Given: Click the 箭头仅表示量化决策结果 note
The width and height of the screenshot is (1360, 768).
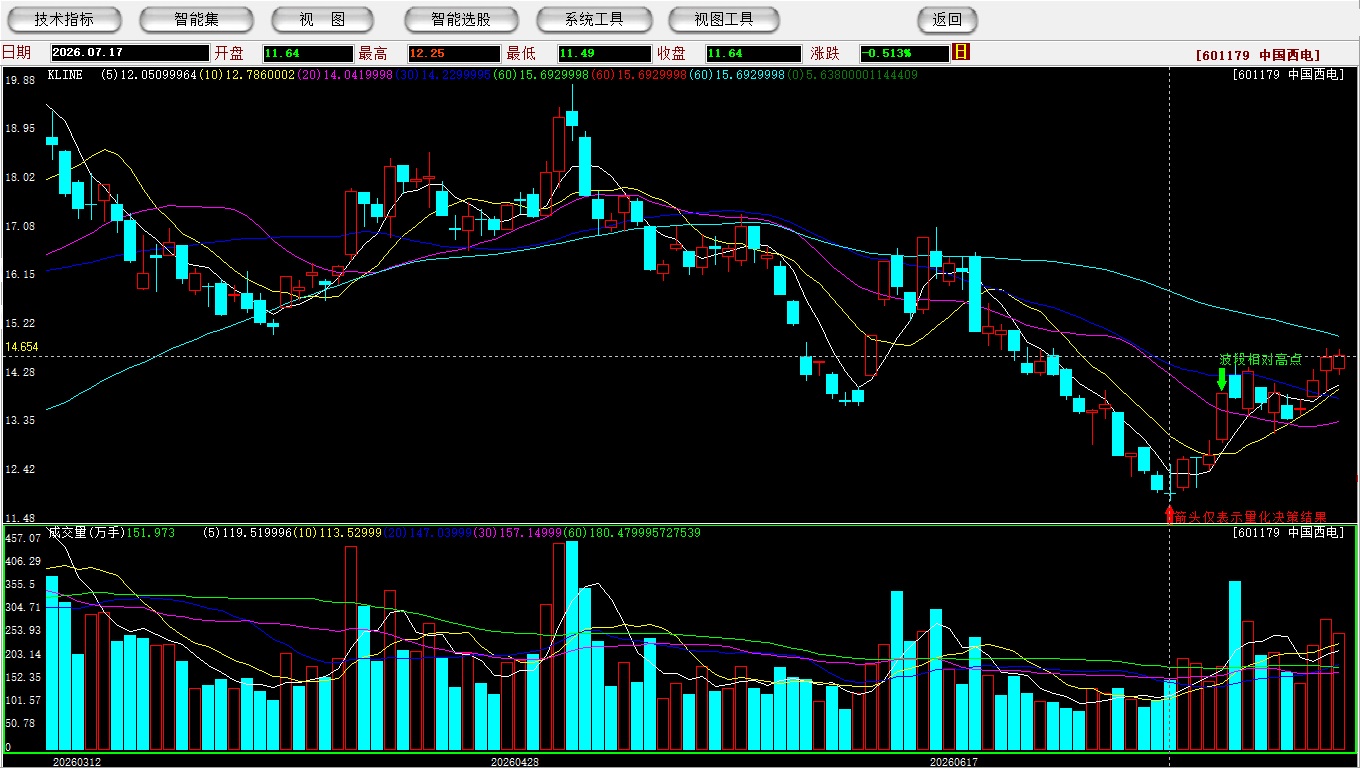Looking at the screenshot, I should click(x=1251, y=517).
